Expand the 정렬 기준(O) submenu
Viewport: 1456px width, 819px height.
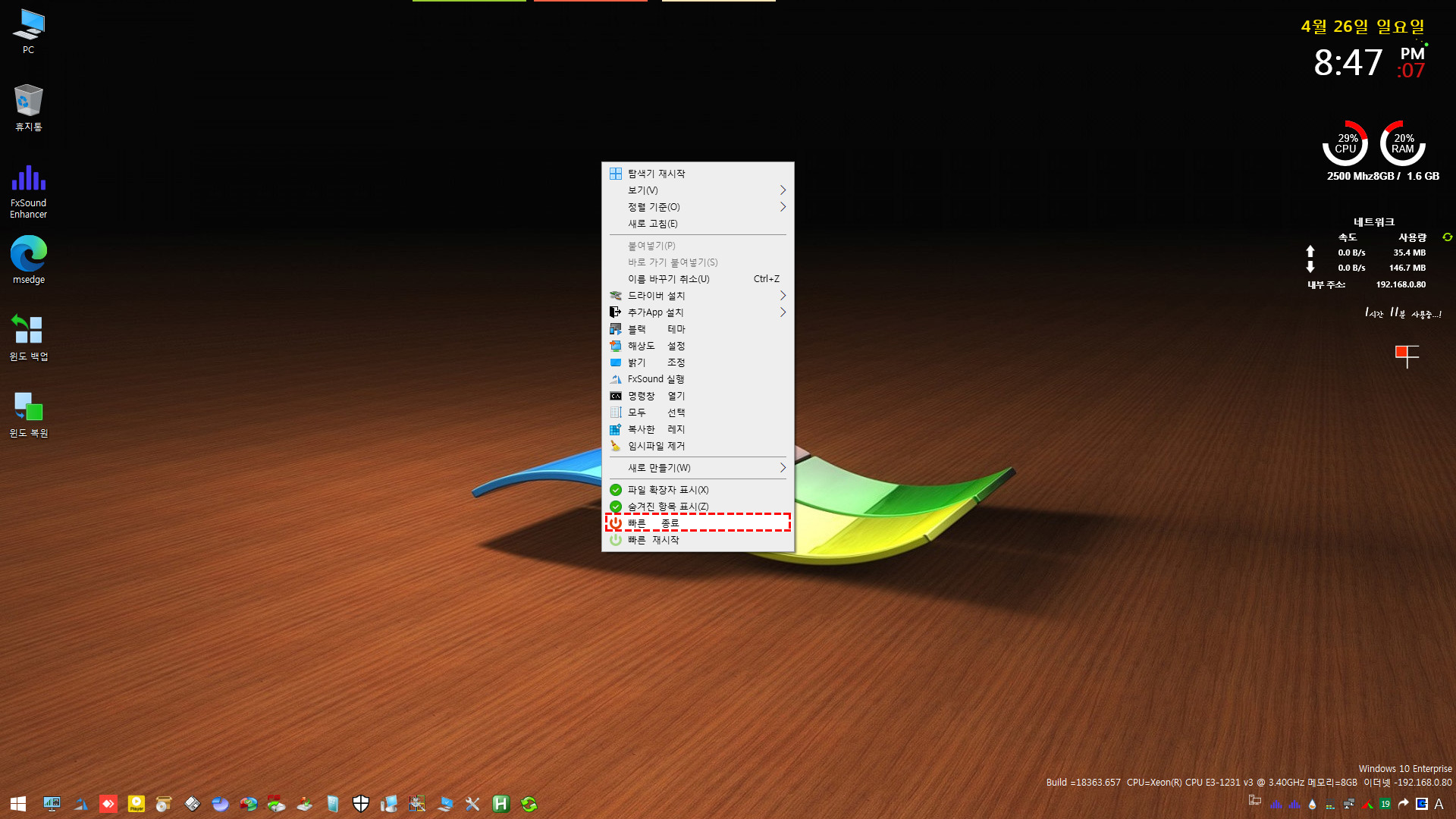698,207
